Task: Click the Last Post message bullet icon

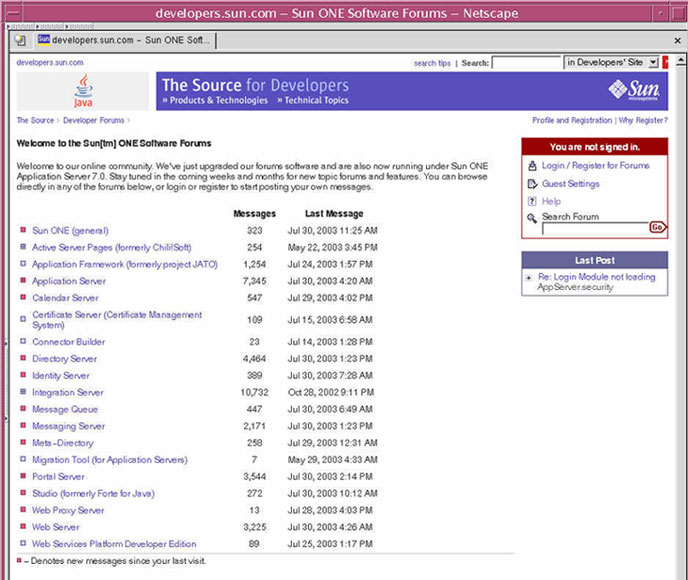Action: [x=529, y=277]
